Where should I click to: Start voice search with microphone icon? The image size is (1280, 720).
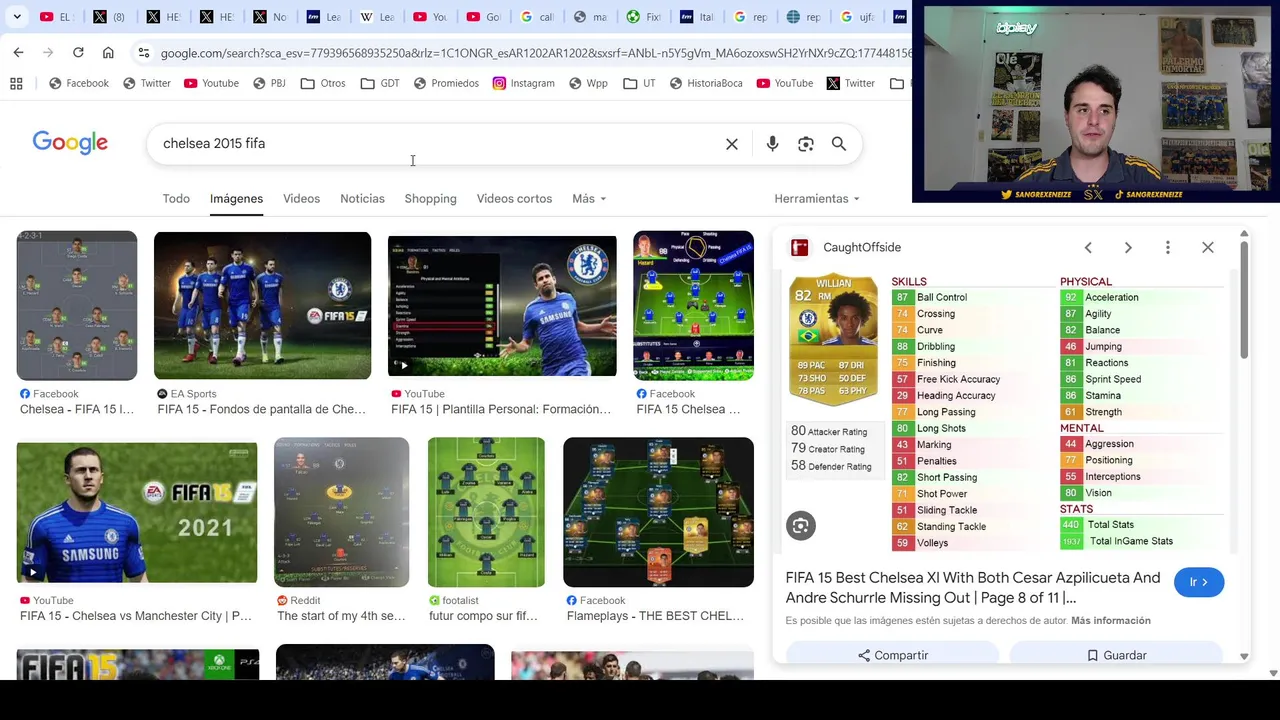772,144
